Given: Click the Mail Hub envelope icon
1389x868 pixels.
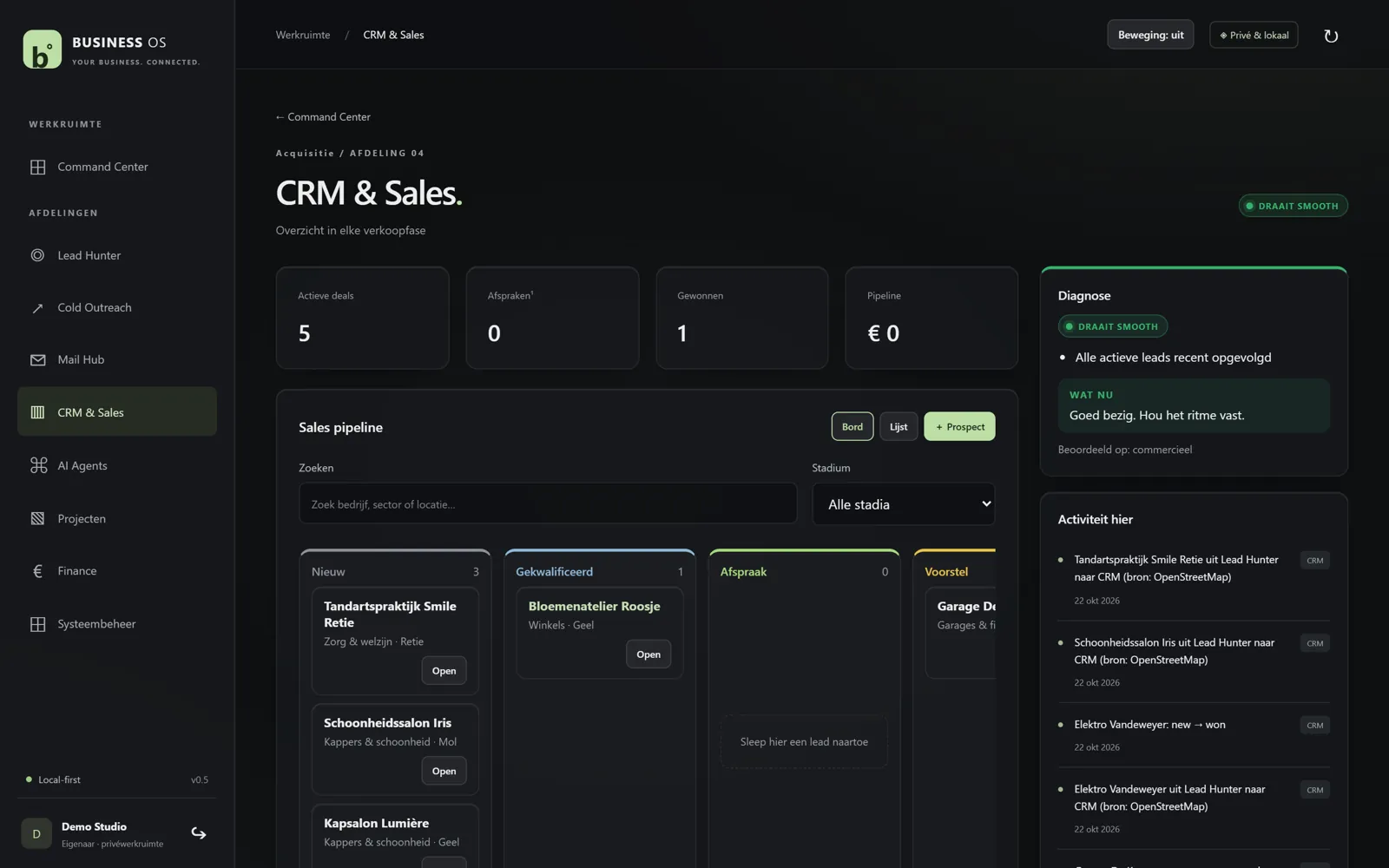Looking at the screenshot, I should [x=37, y=360].
